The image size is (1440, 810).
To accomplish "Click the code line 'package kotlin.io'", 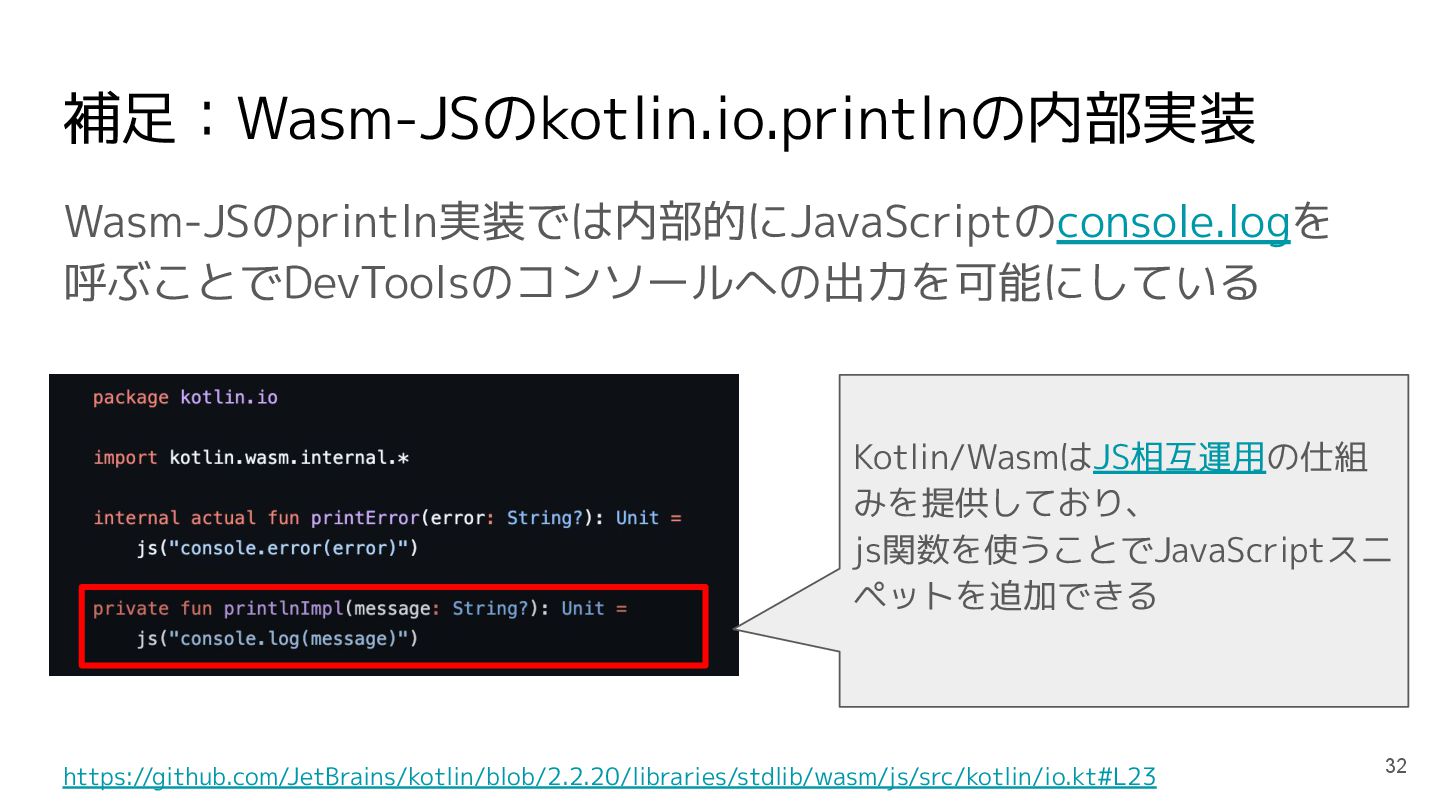I will pos(185,398).
